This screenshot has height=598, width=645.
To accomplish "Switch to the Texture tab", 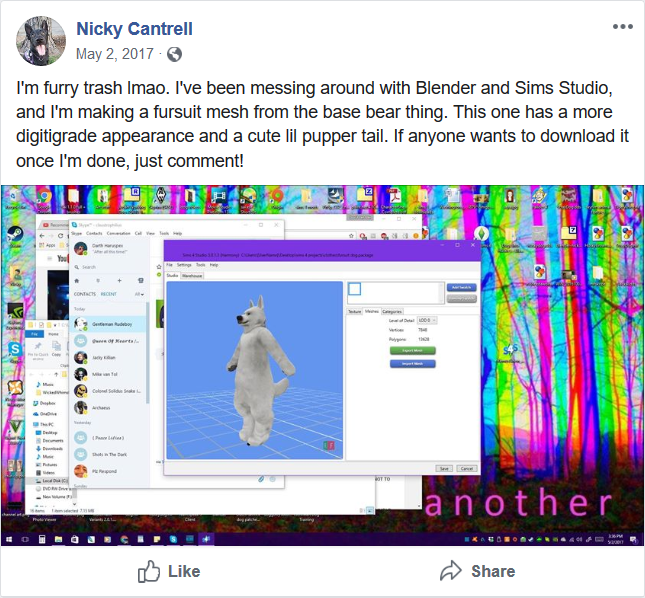I will [x=355, y=311].
